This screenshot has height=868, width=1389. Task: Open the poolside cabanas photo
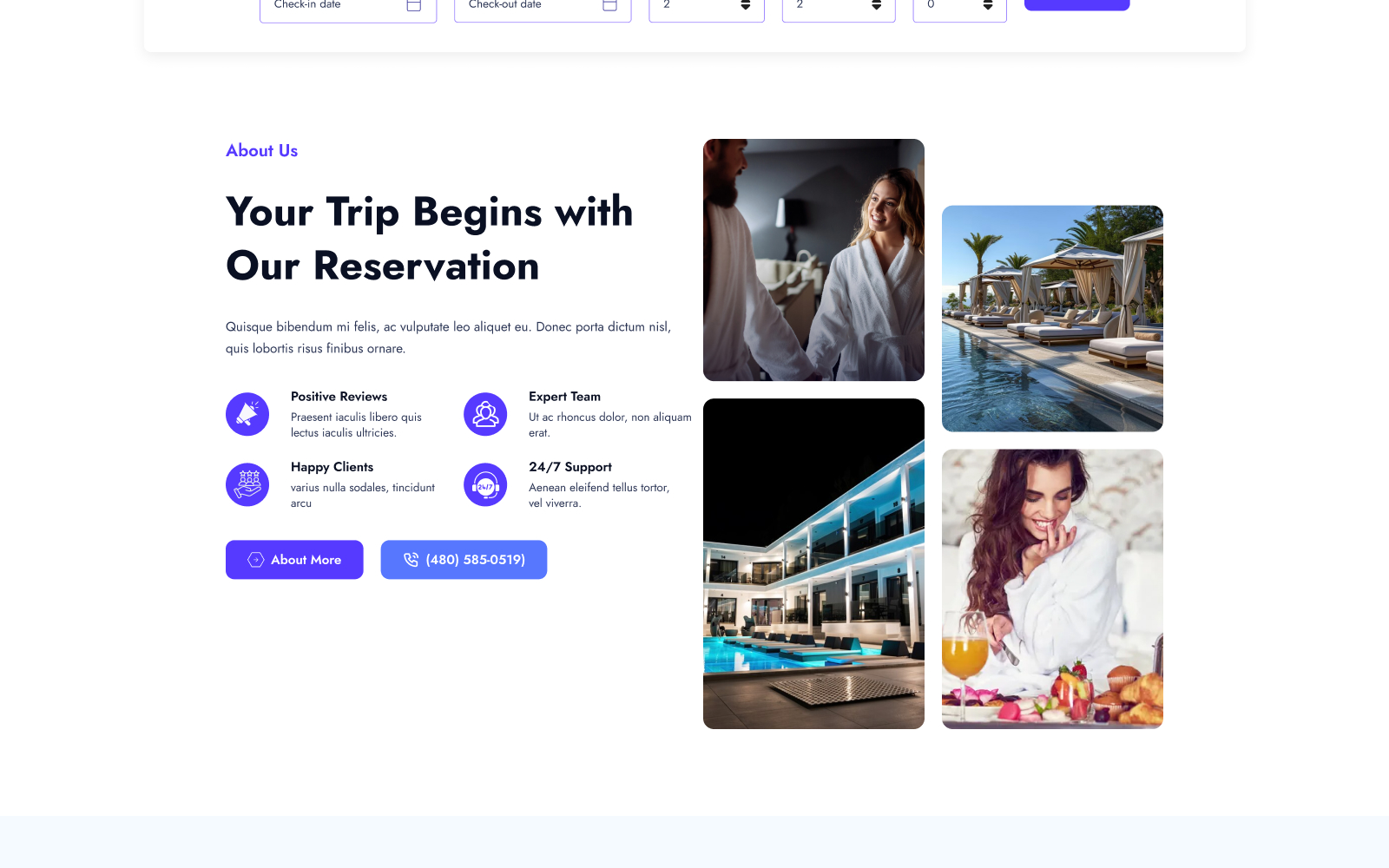pos(1052,319)
